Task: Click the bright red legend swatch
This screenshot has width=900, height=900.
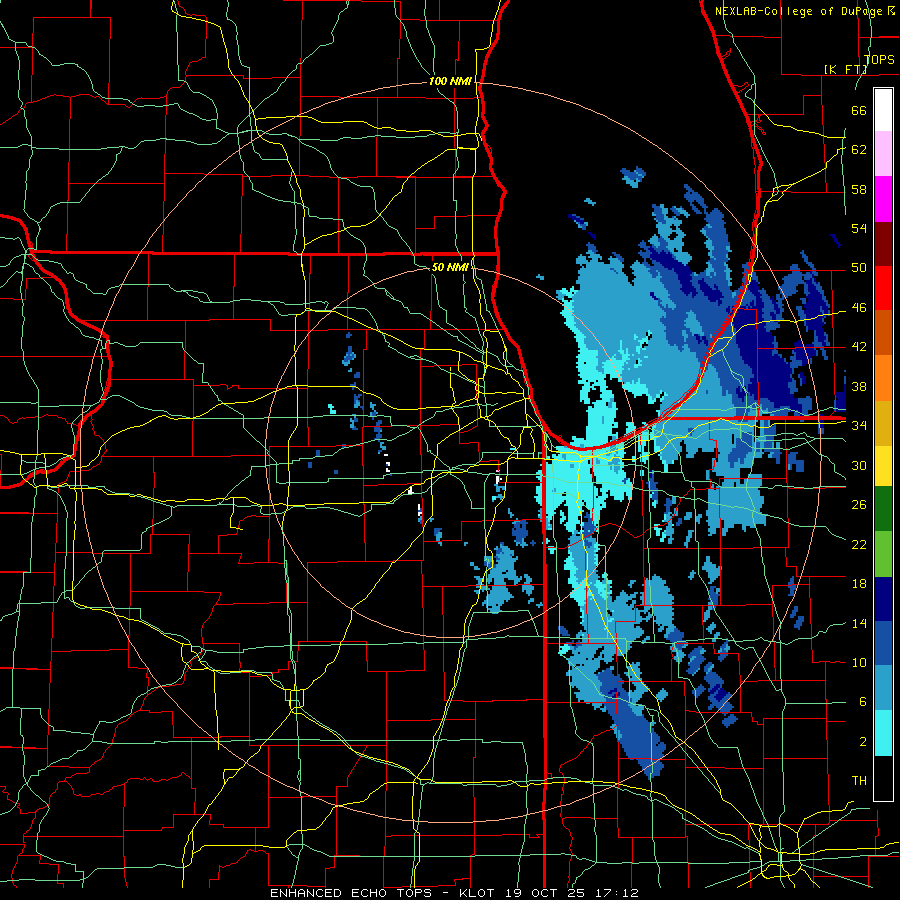Action: (883, 288)
